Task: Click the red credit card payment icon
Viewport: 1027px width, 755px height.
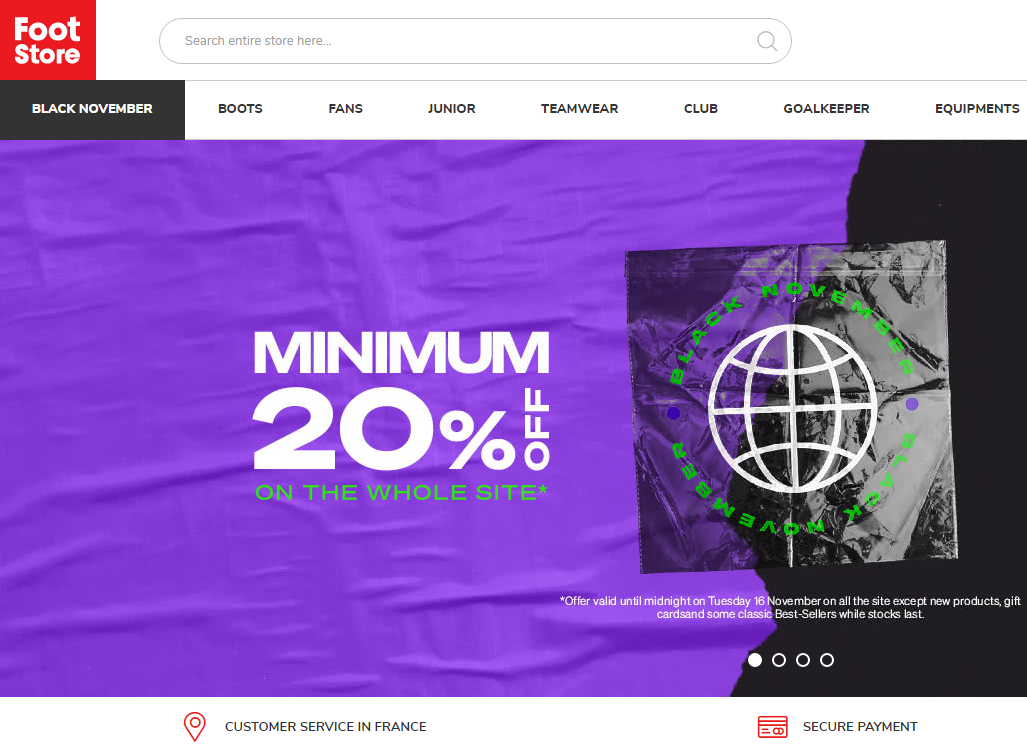Action: click(x=773, y=727)
